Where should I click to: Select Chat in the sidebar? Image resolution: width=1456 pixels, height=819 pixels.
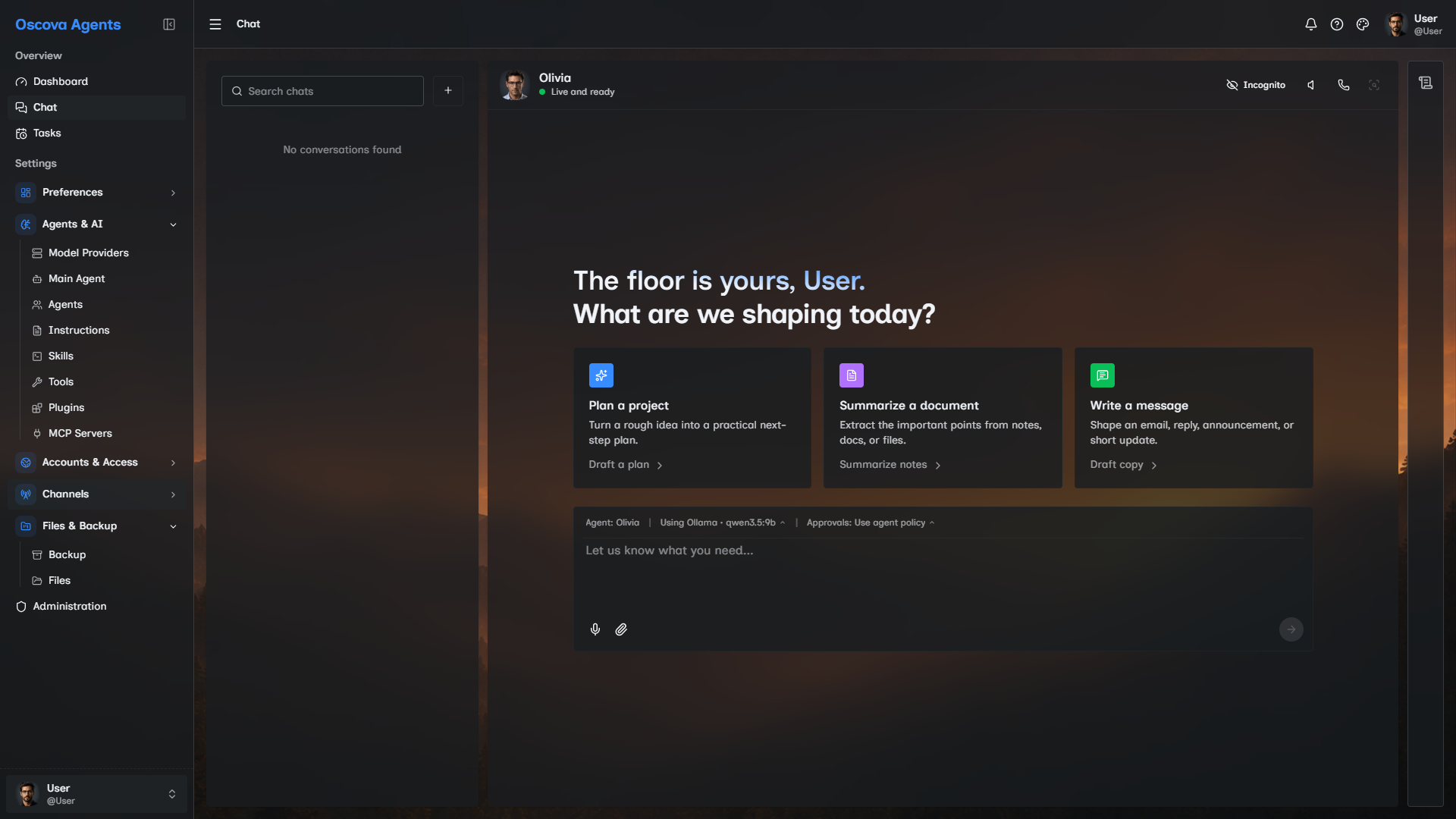click(x=96, y=107)
